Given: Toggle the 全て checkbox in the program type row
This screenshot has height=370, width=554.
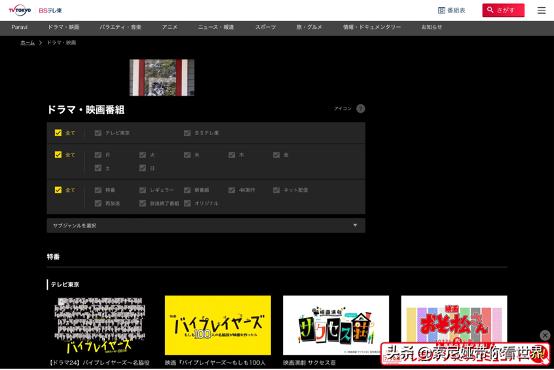Looking at the screenshot, I should point(58,190).
